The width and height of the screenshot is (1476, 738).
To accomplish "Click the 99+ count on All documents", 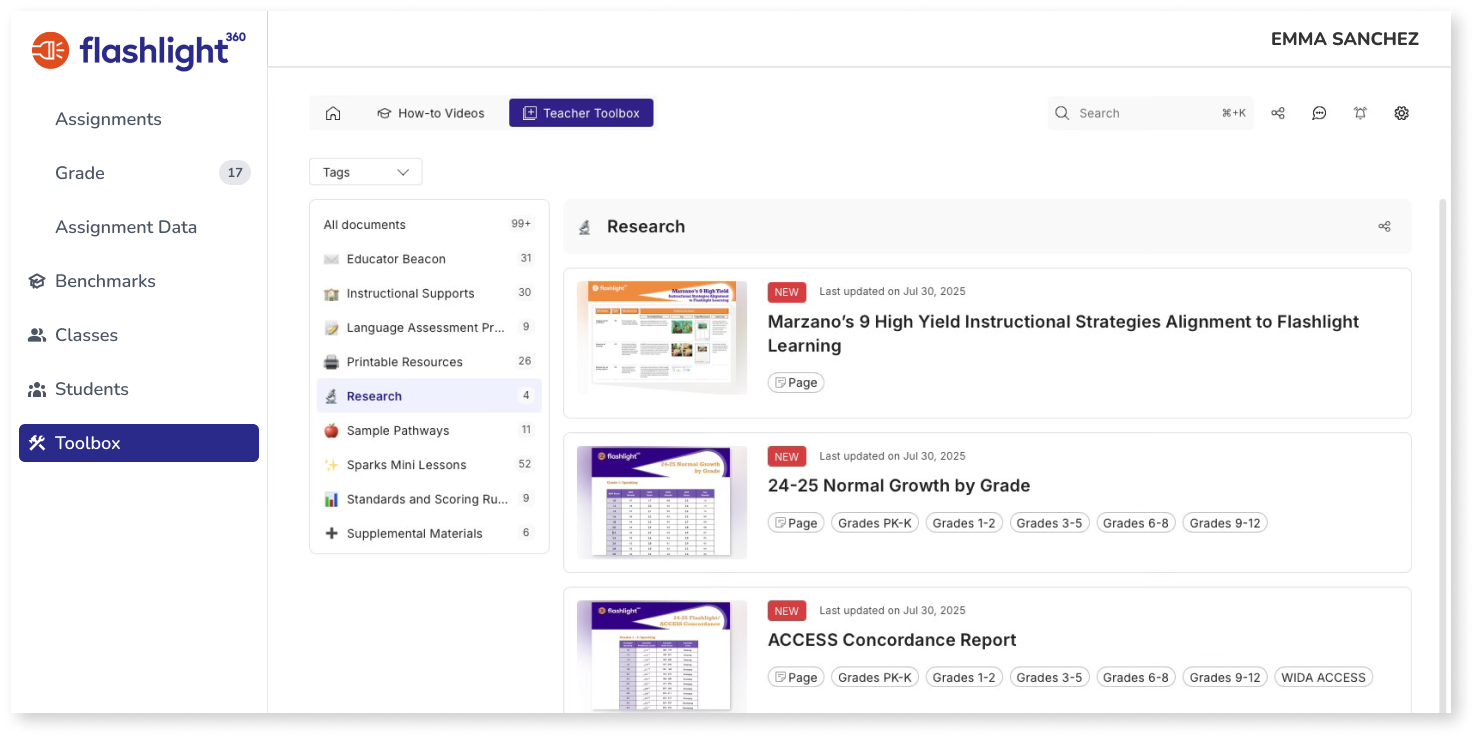I will [521, 224].
